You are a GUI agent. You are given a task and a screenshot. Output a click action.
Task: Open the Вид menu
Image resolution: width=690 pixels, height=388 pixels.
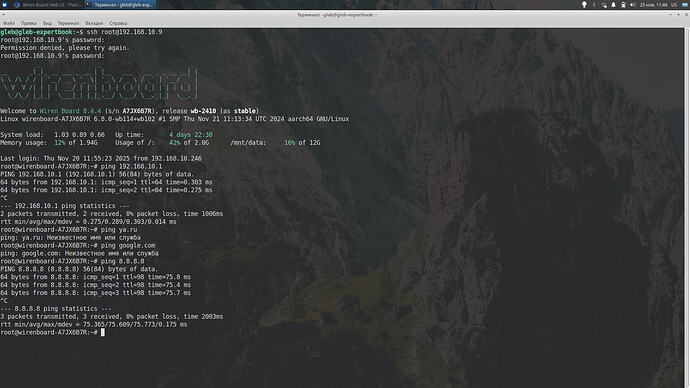[x=47, y=23]
